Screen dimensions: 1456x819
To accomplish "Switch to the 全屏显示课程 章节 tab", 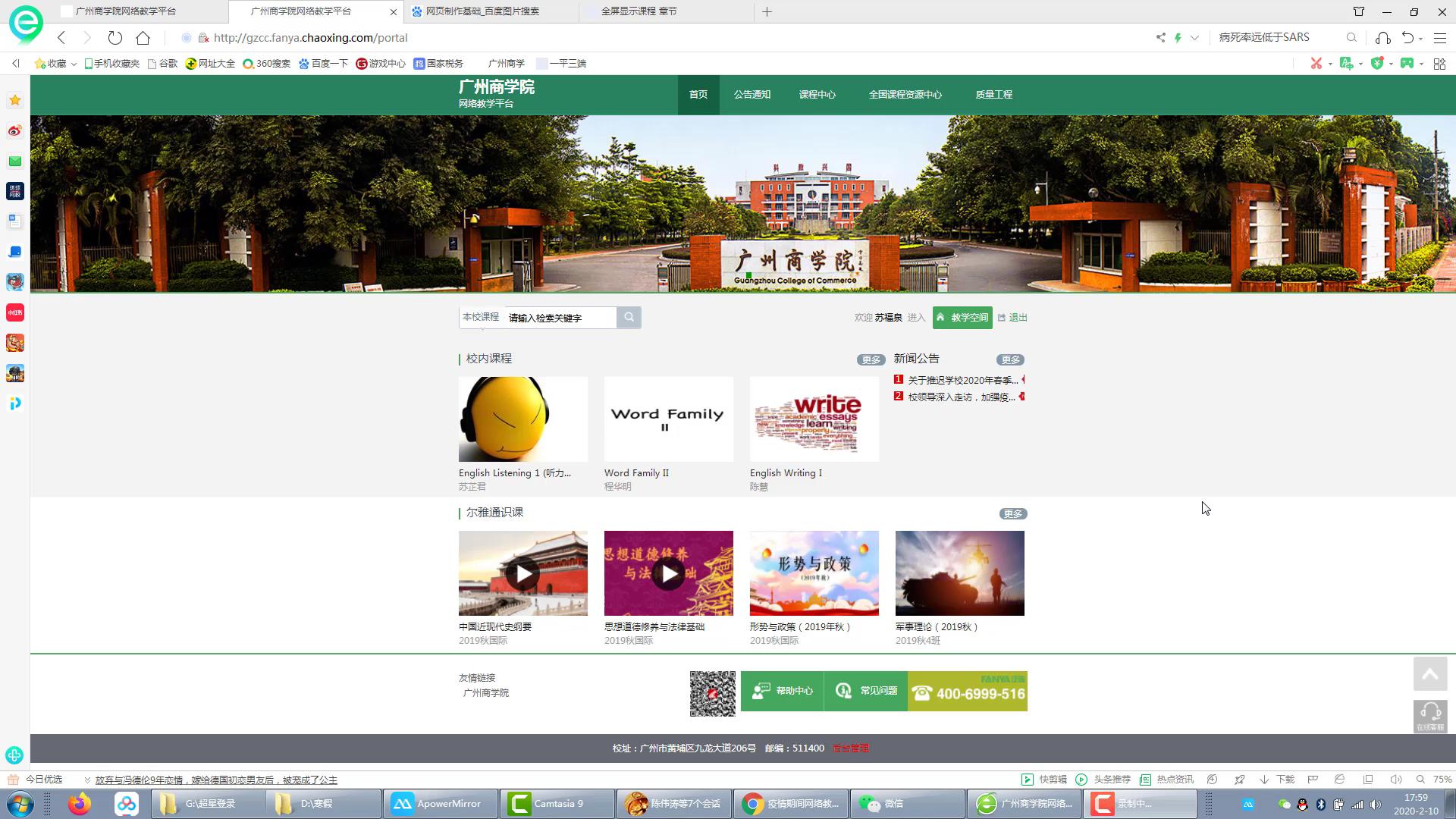I will click(x=639, y=11).
